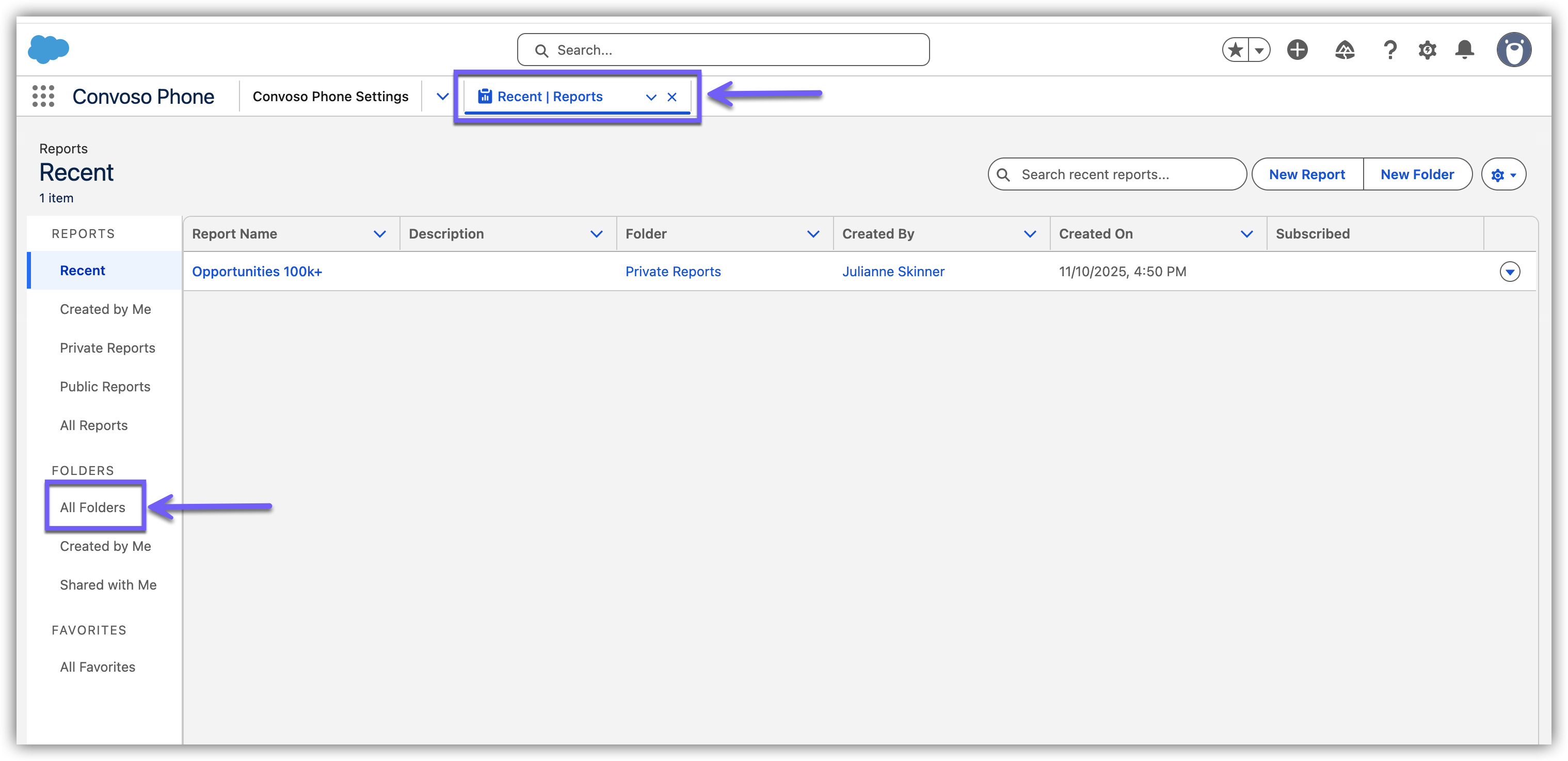Click the Salesforce cloud logo
This screenshot has width=1568, height=761.
(49, 49)
